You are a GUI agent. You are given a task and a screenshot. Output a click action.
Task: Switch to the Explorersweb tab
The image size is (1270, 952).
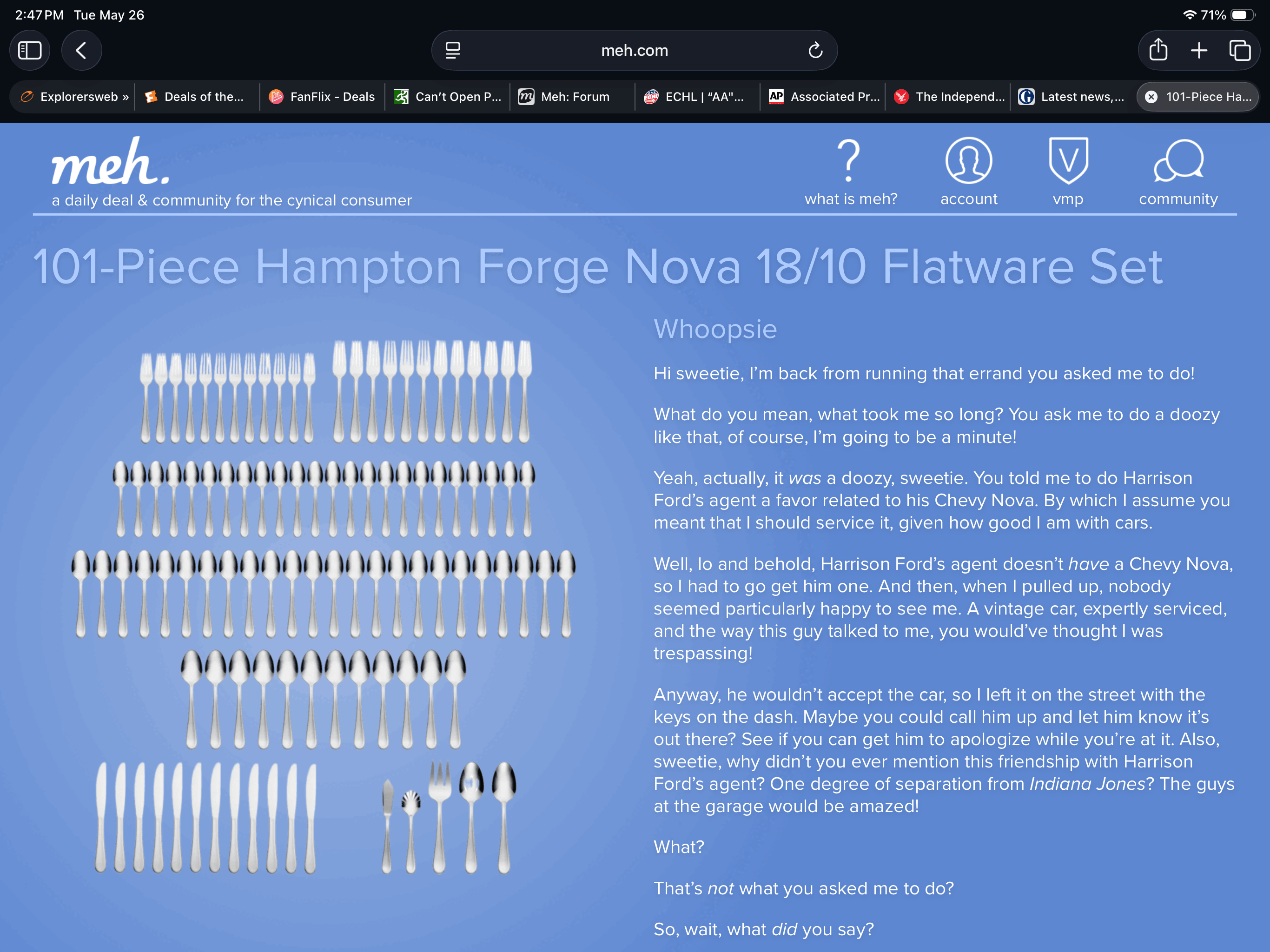point(73,97)
